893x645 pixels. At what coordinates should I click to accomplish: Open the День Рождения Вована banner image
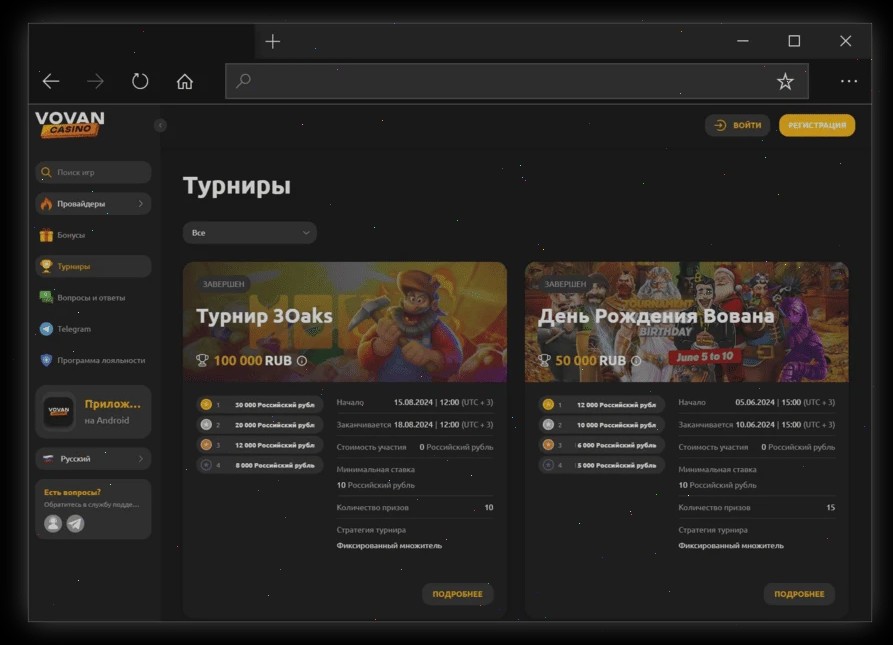[686, 322]
